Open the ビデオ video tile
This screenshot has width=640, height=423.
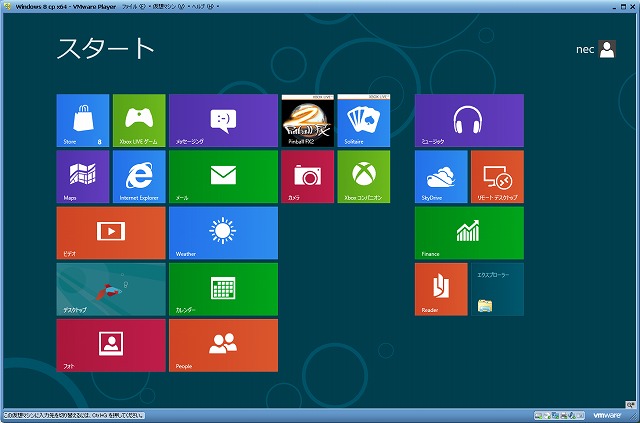[x=111, y=233]
